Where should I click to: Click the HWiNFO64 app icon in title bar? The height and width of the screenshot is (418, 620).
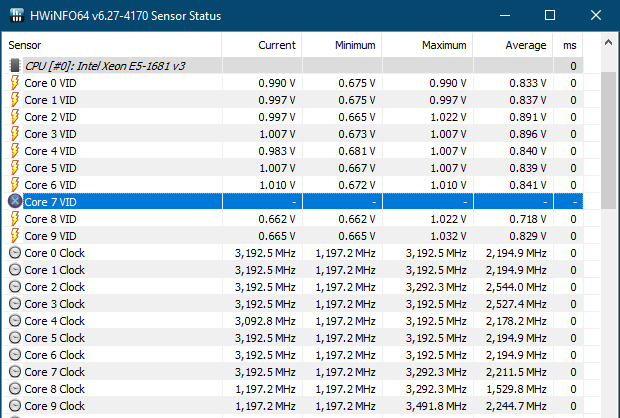click(17, 16)
